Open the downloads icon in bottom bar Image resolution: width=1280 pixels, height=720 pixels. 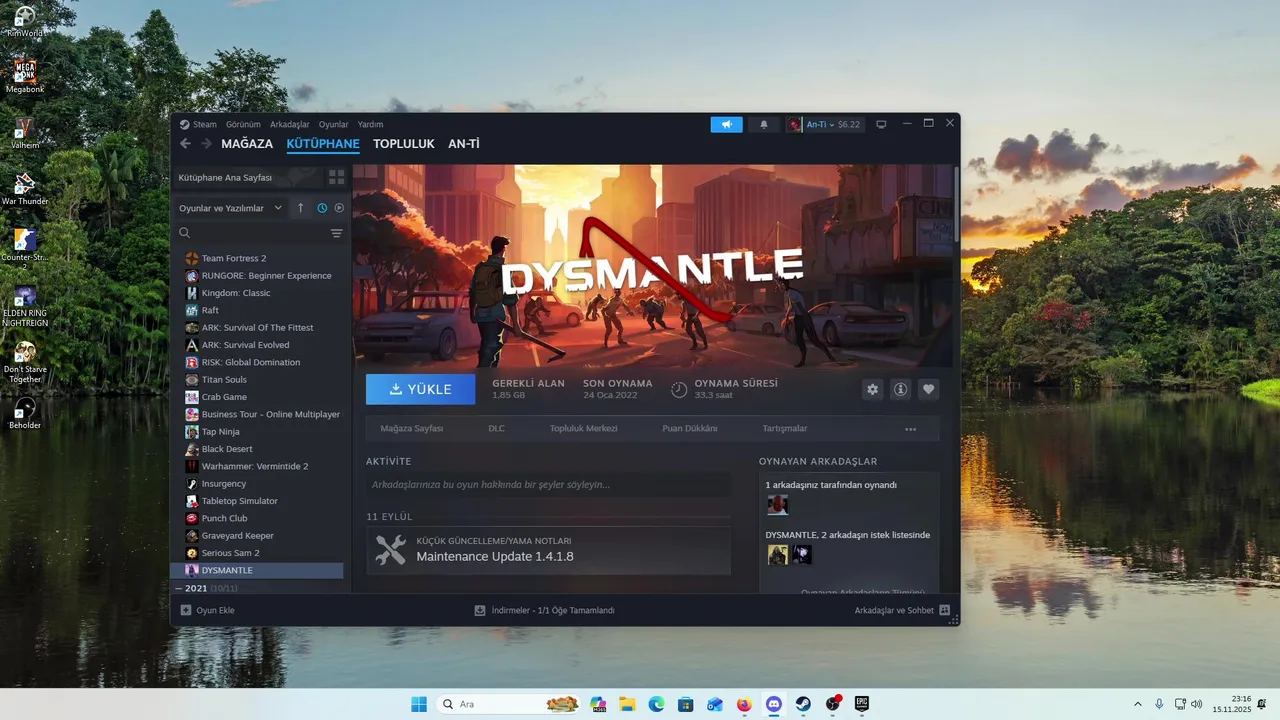pyautogui.click(x=480, y=610)
